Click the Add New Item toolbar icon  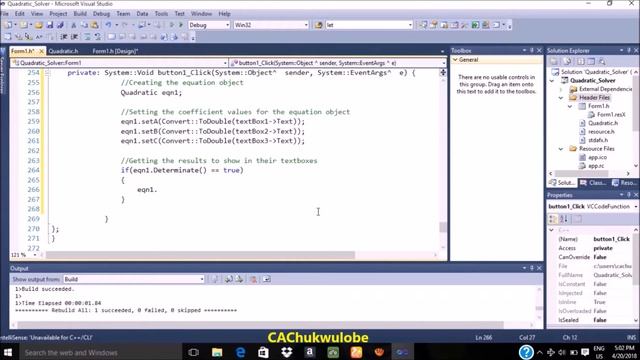tap(24, 25)
